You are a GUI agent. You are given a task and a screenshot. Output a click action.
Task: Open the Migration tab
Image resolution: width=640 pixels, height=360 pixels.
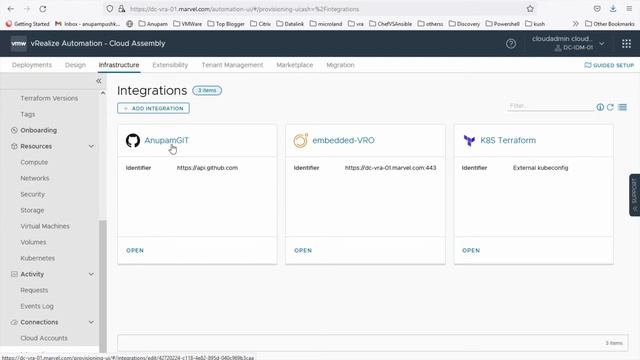point(340,65)
